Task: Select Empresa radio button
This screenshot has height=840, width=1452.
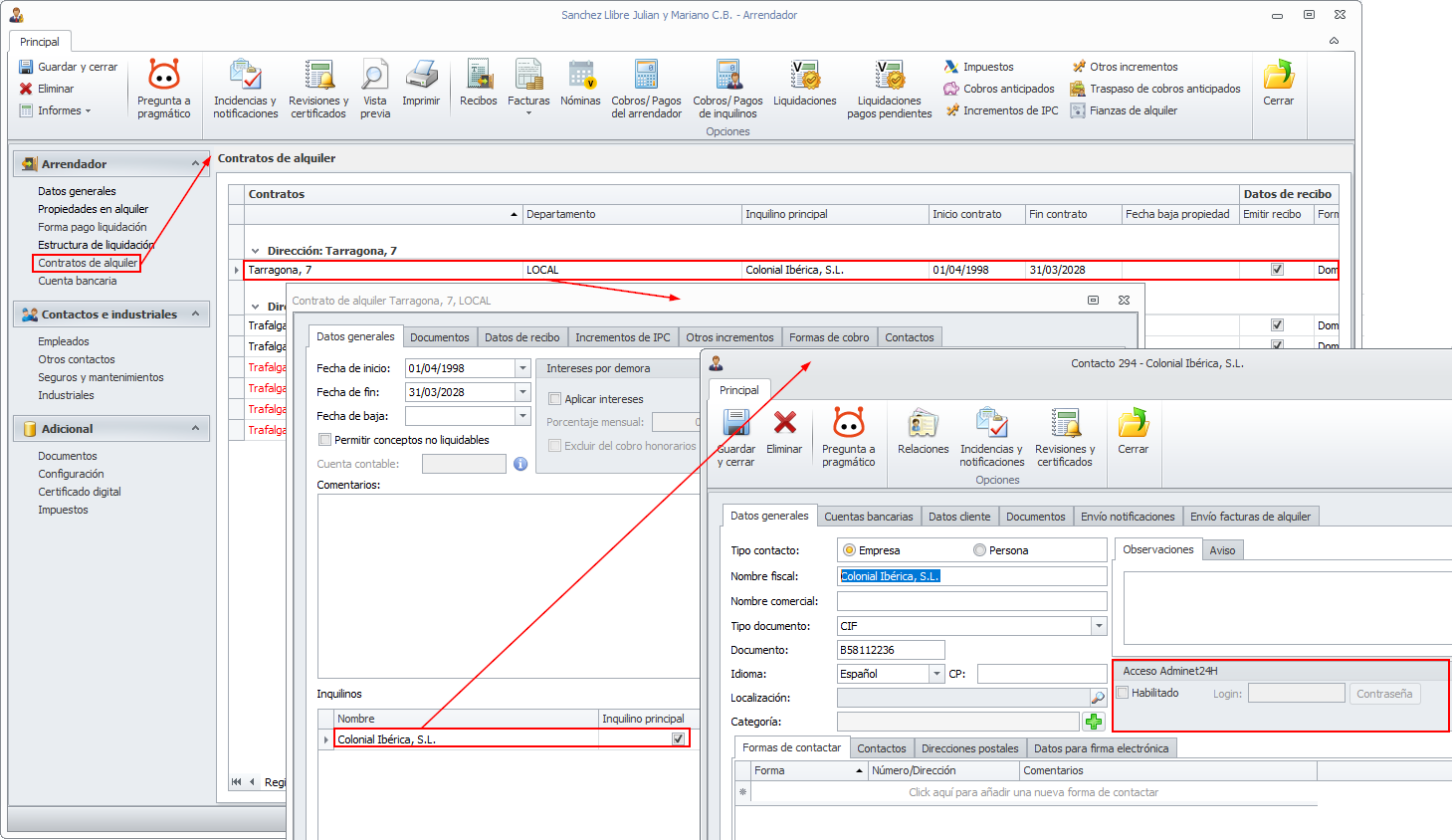Action: click(x=849, y=550)
